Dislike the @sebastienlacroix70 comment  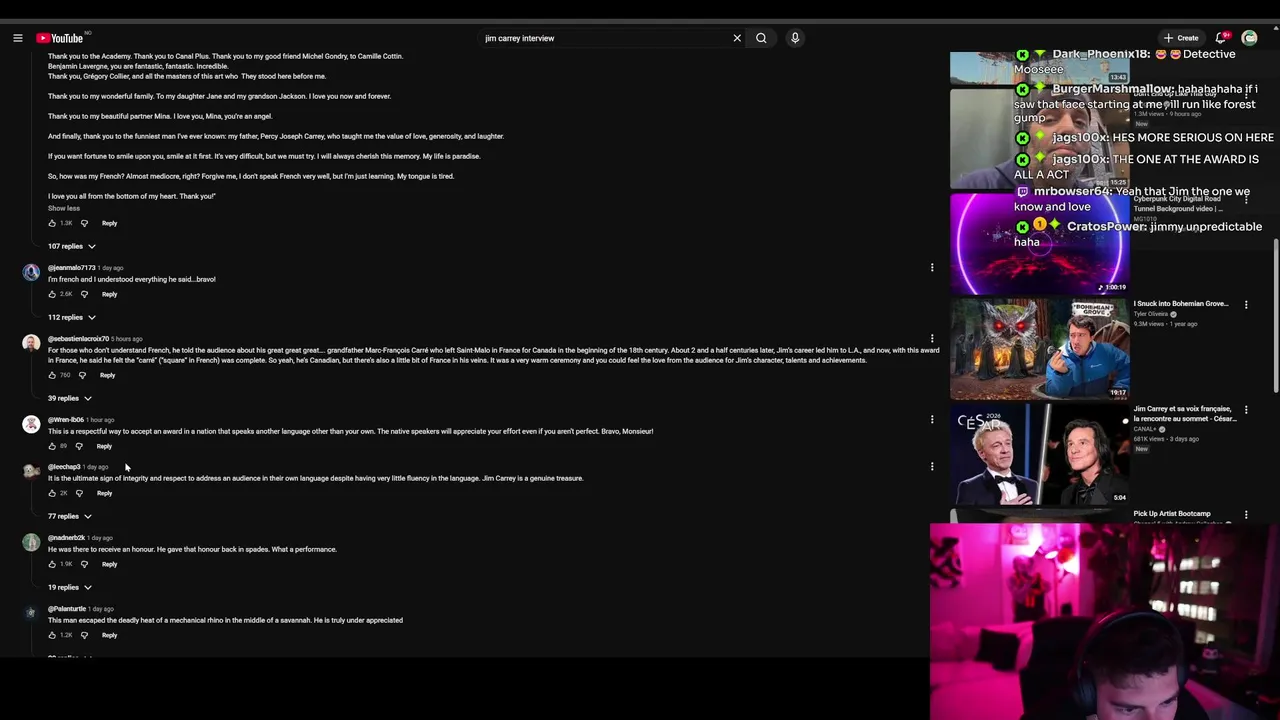pyautogui.click(x=82, y=375)
